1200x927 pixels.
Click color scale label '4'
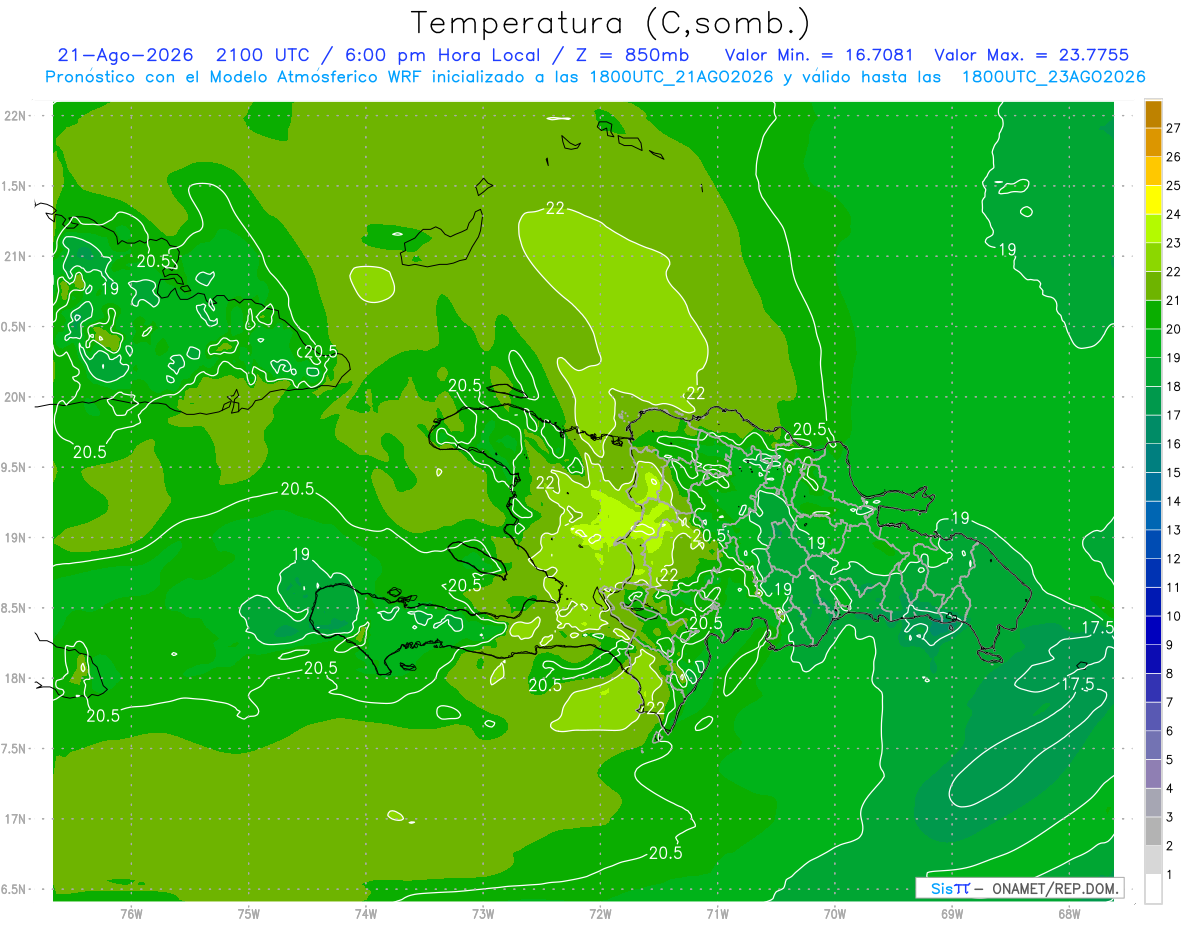[x=1170, y=789]
